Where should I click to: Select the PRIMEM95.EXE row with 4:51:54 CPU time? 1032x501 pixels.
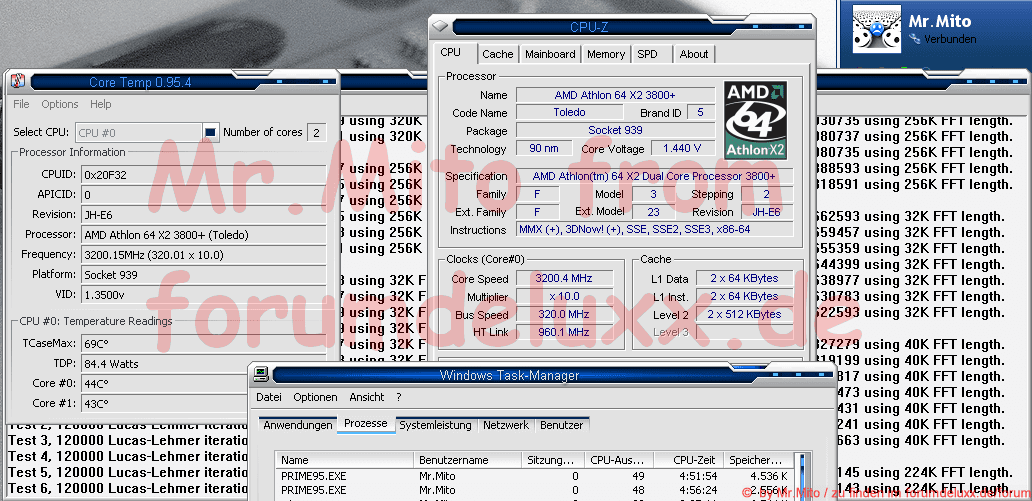pos(534,475)
